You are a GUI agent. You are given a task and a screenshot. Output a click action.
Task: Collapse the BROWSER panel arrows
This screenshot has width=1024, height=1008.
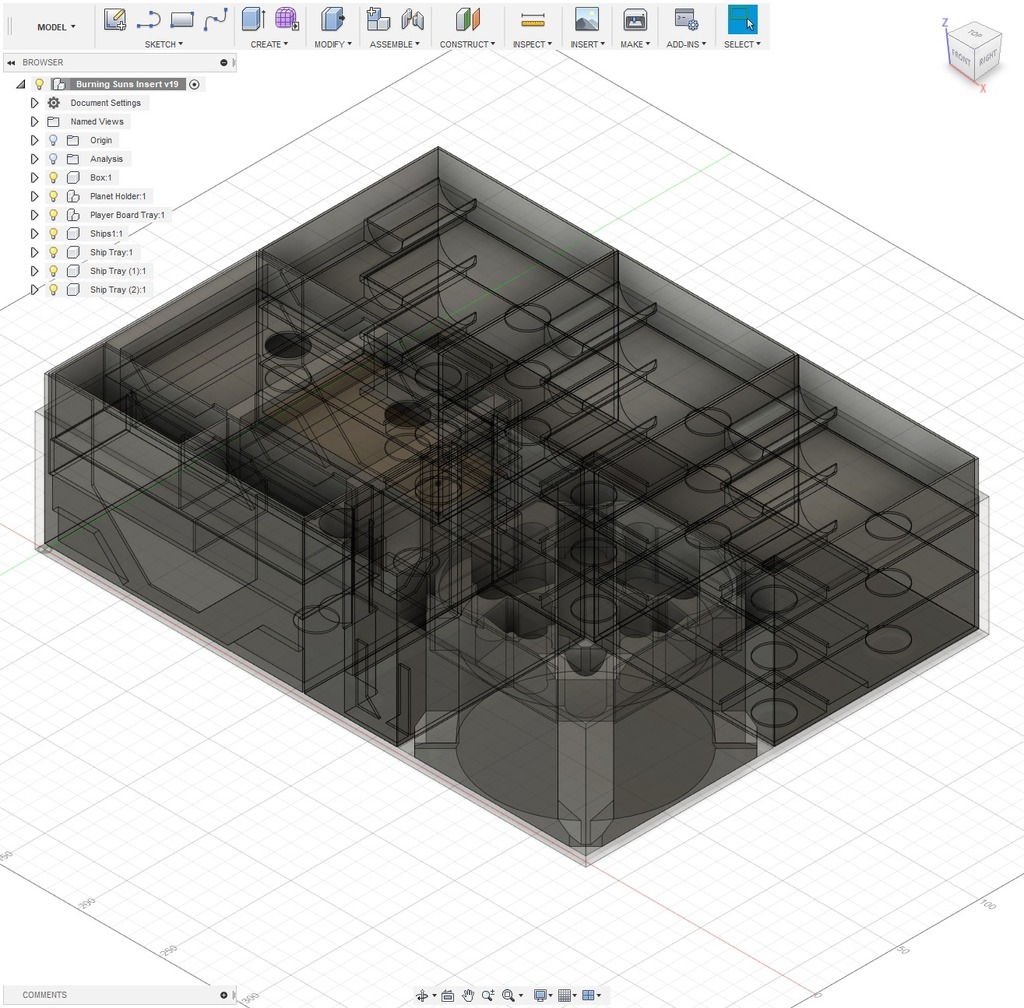pos(11,63)
